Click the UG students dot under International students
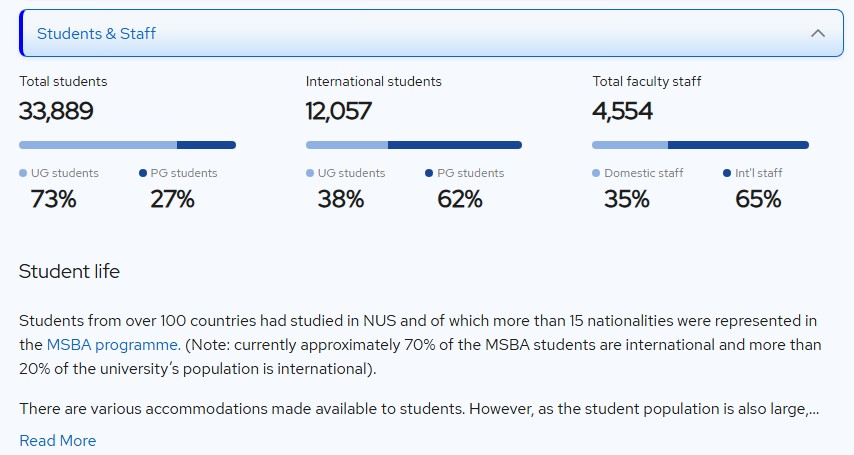Image resolution: width=854 pixels, height=455 pixels. tap(310, 173)
